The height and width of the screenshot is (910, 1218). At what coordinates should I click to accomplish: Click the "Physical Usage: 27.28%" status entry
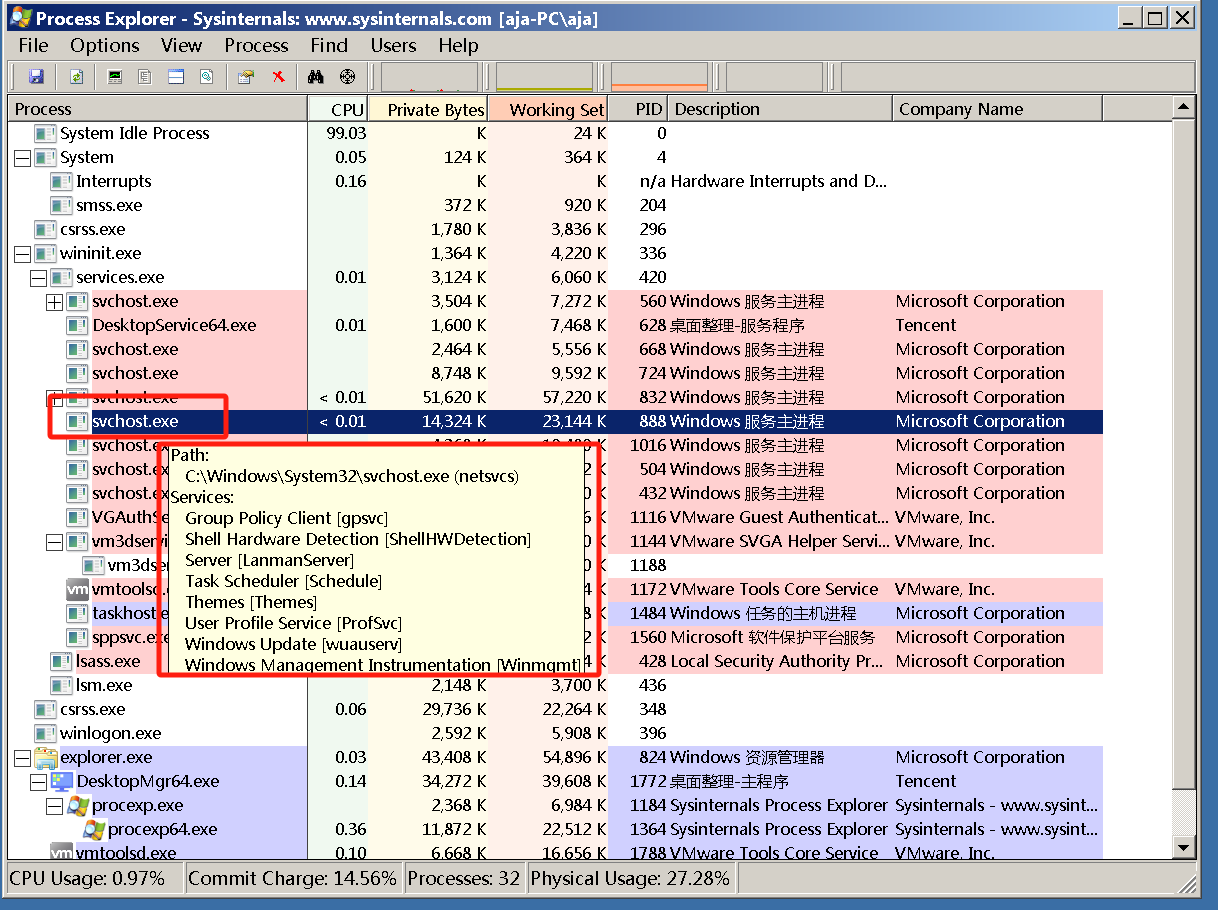(630, 878)
